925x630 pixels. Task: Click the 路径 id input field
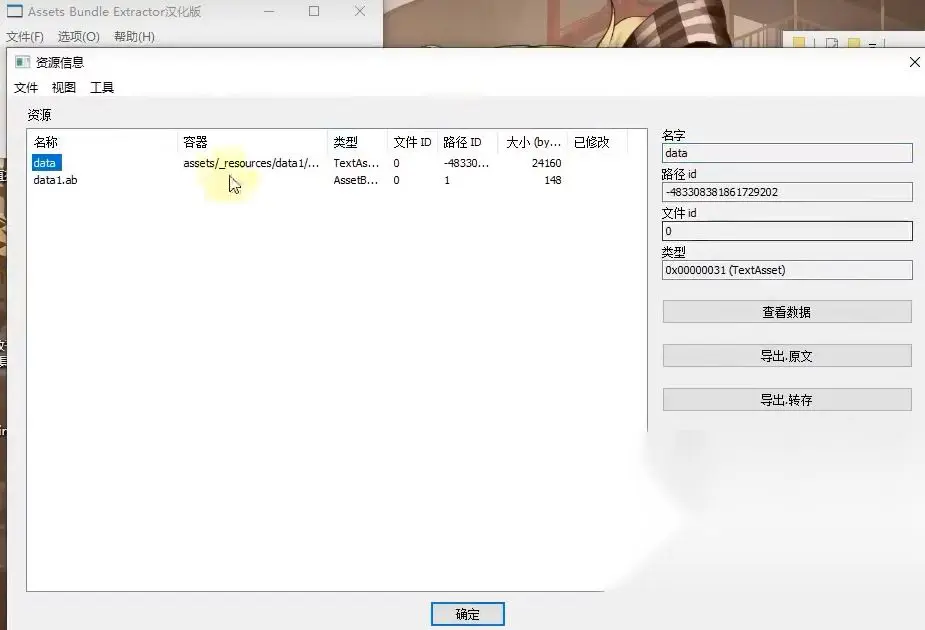[x=787, y=192]
